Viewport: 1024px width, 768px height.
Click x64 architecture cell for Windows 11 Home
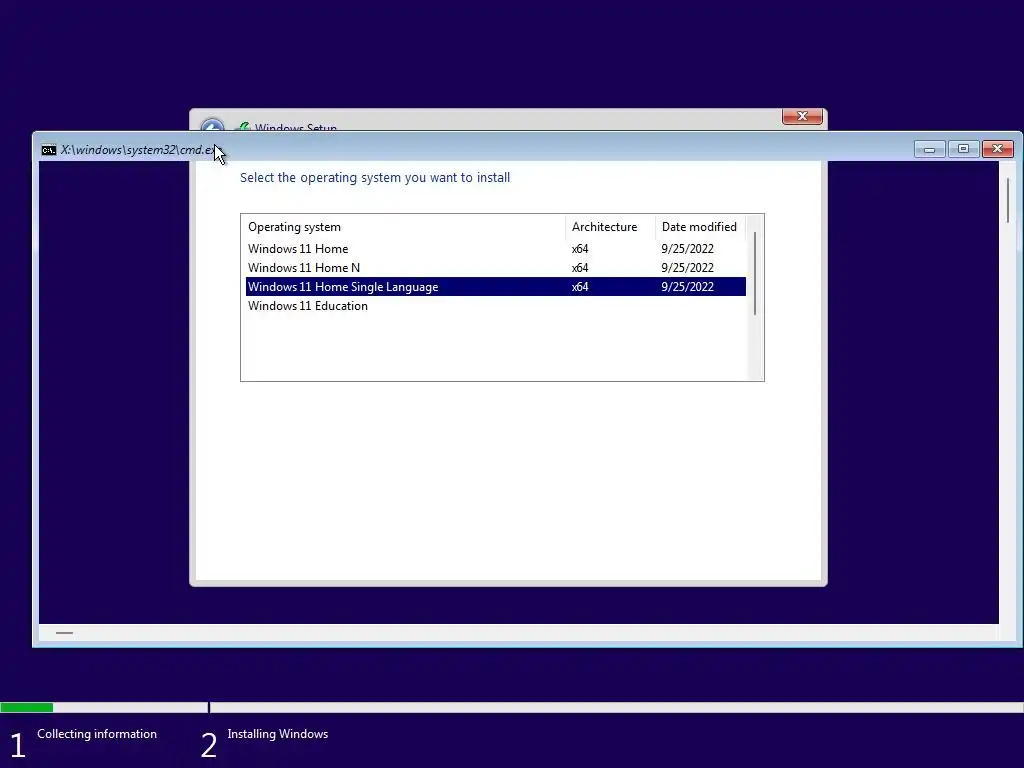click(580, 249)
